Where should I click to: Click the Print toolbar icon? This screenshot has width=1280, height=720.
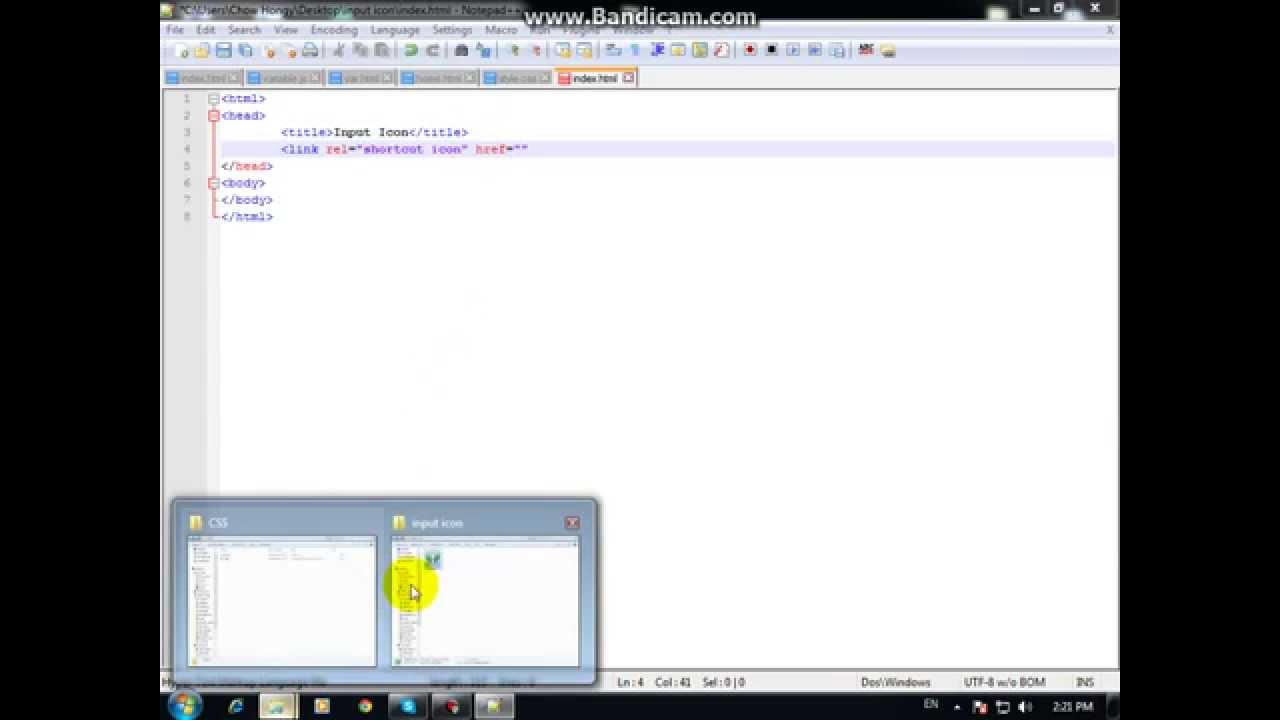[312, 49]
